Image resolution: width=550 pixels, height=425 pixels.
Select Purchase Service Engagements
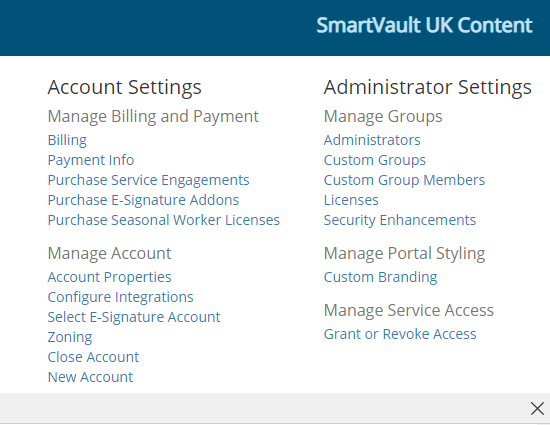click(x=148, y=180)
